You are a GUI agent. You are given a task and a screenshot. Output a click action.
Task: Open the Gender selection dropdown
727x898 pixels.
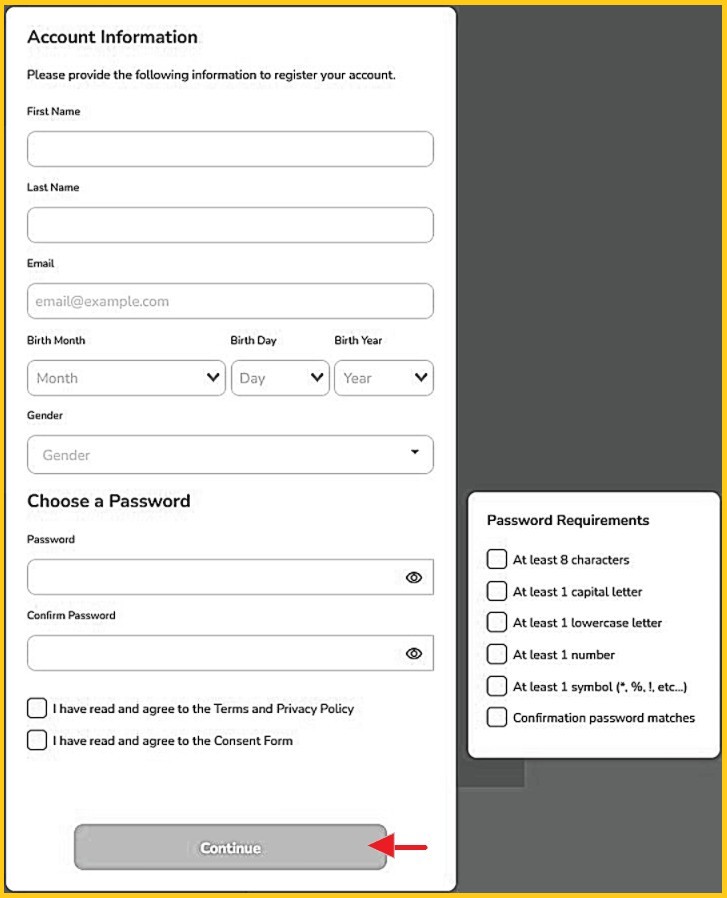tap(230, 454)
